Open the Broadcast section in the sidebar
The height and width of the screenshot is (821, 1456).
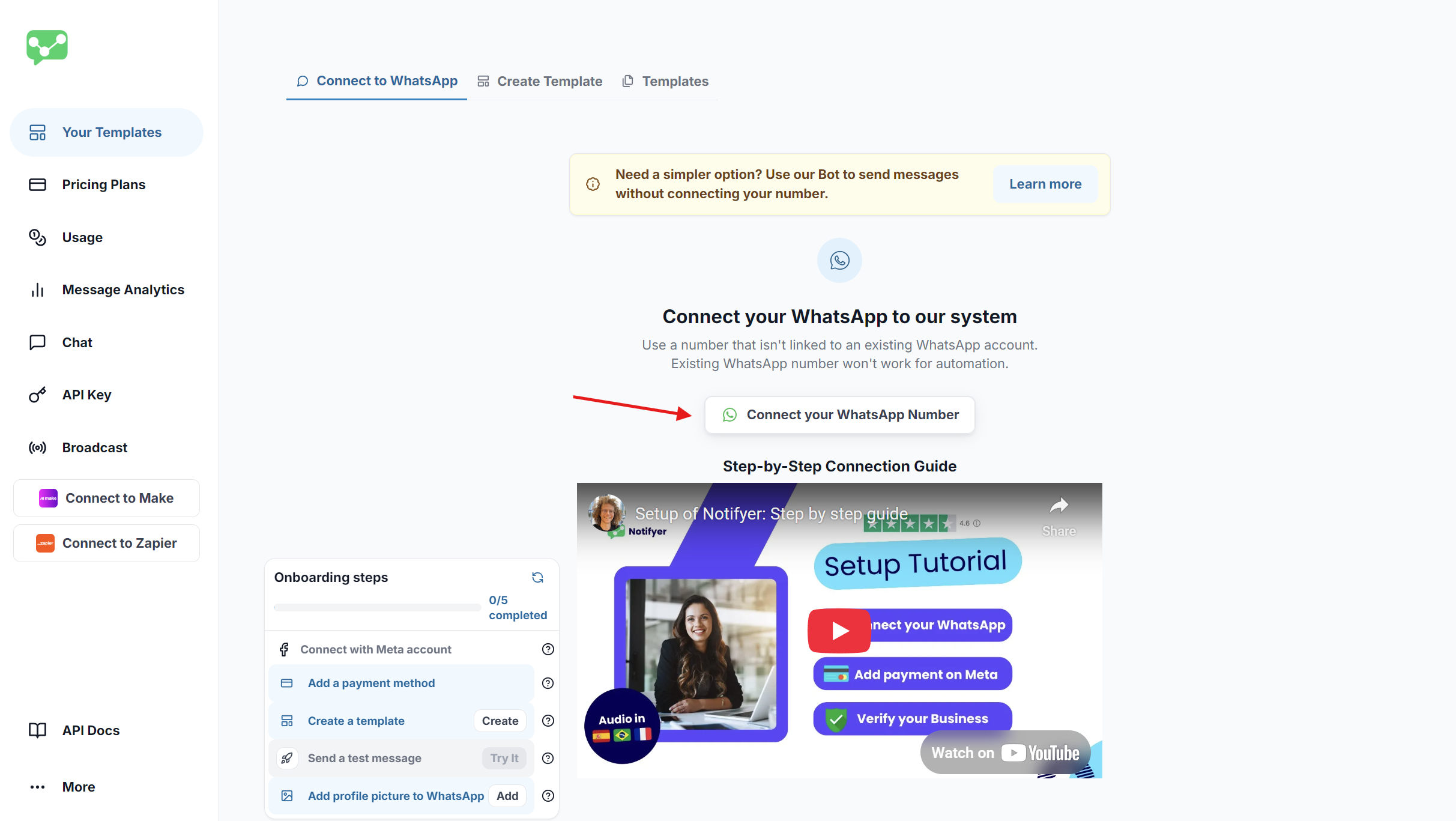coord(95,447)
